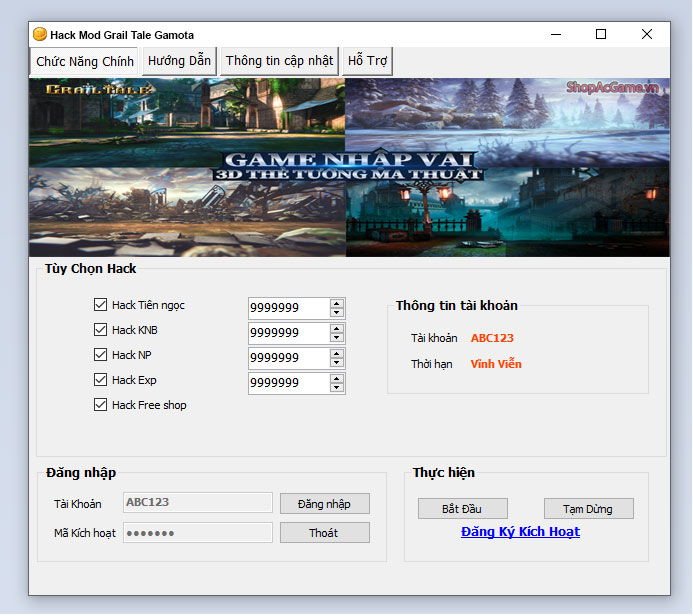This screenshot has width=693, height=616.
Task: Click the Grail Tale banner image
Action: [349, 167]
